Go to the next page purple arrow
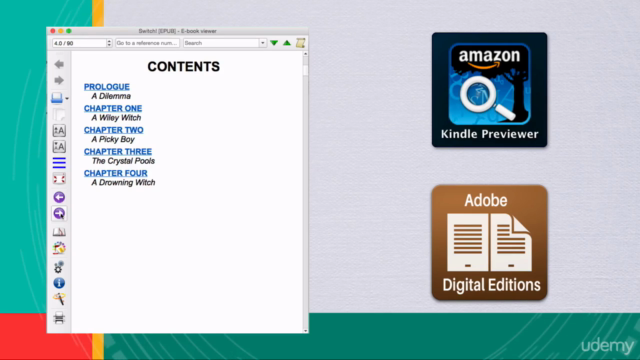 click(x=59, y=213)
